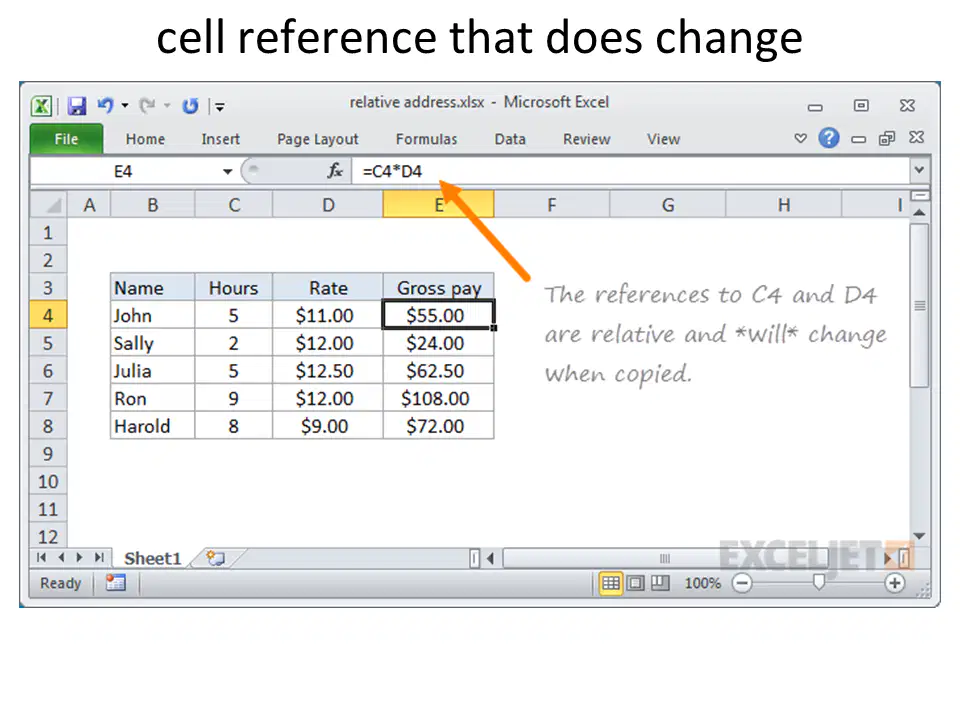The width and height of the screenshot is (960, 720).
Task: Insert a new worksheet tab icon
Action: (216, 558)
